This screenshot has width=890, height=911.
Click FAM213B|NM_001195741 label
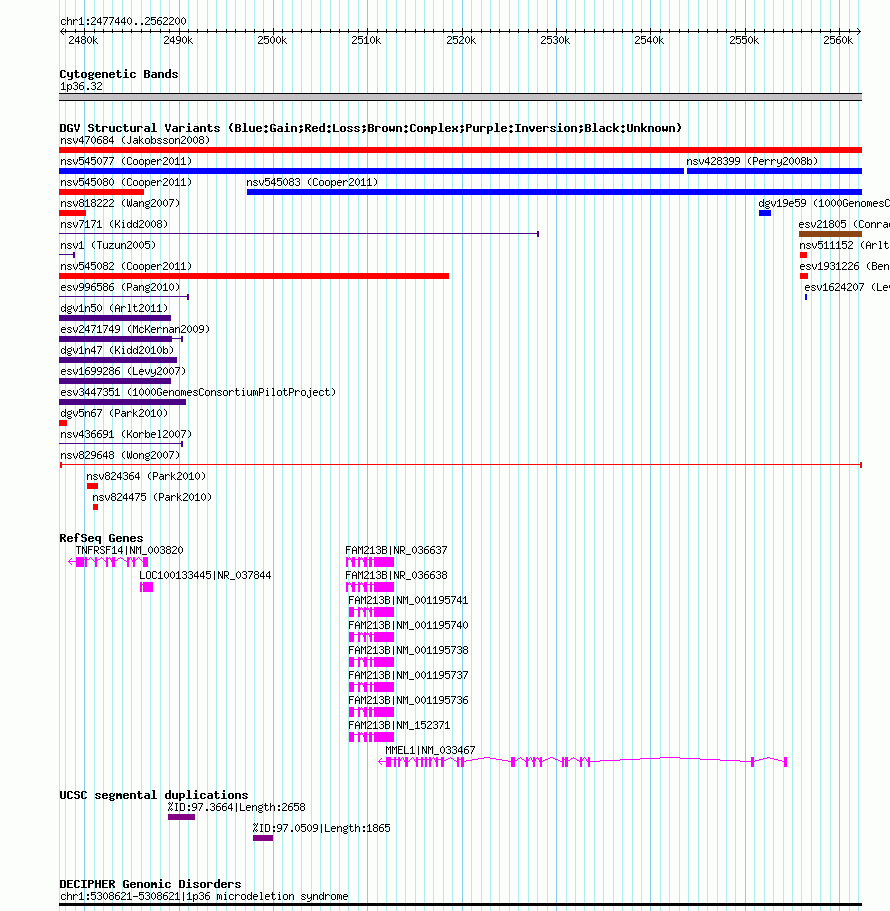[x=408, y=600]
